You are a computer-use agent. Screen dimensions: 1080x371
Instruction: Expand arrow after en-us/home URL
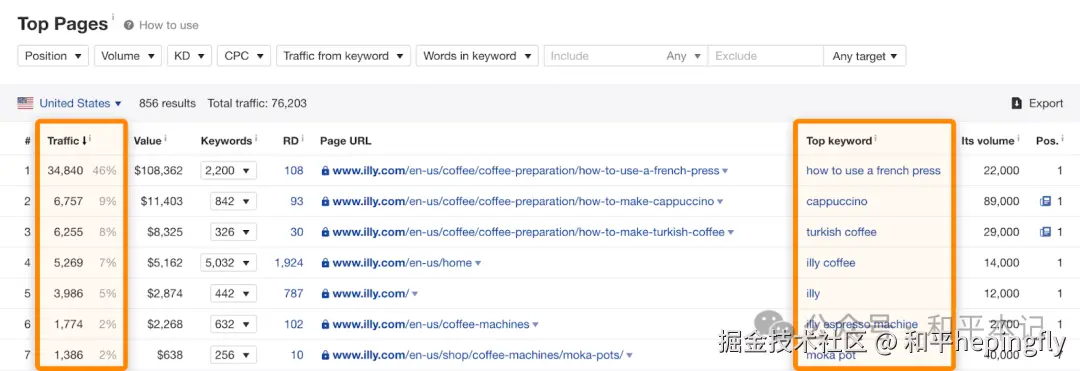coord(478,263)
